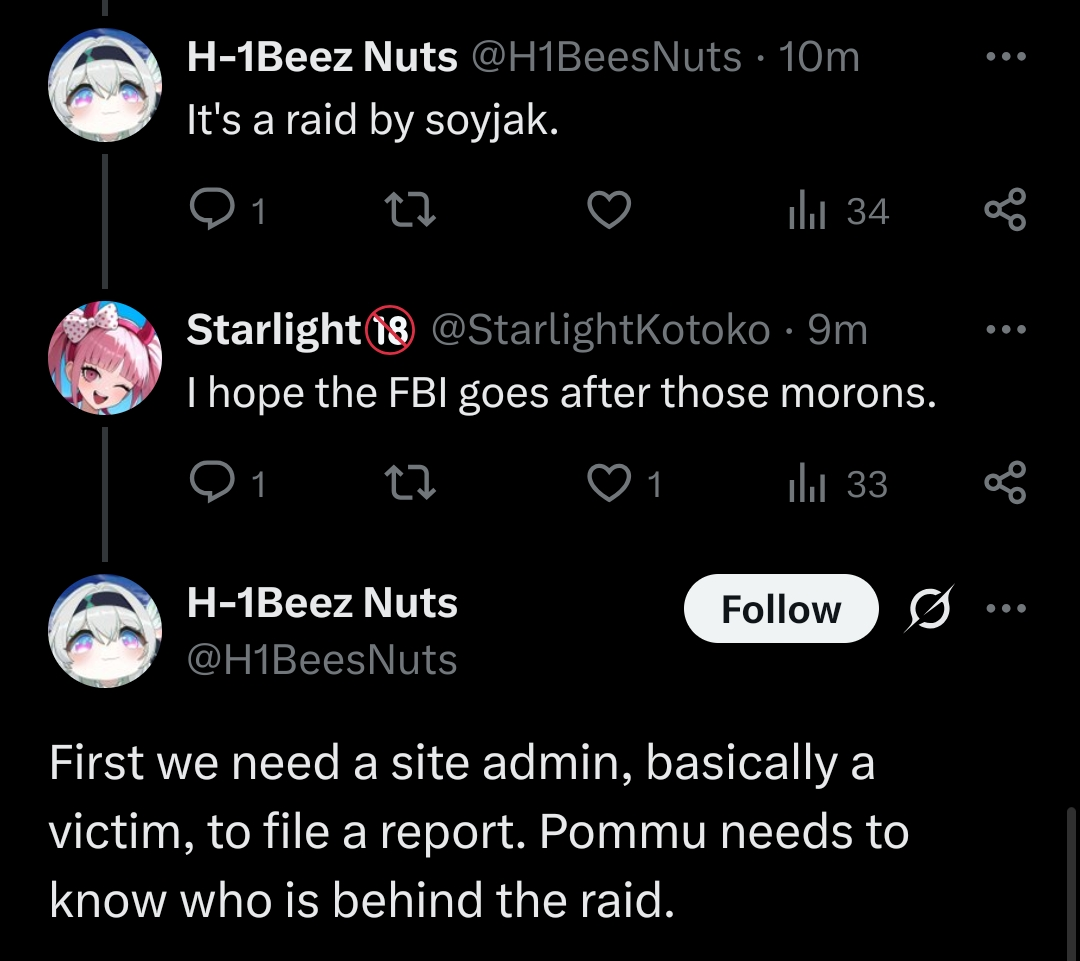
Task: Open more options beside the Follow button
Action: (x=1005, y=608)
